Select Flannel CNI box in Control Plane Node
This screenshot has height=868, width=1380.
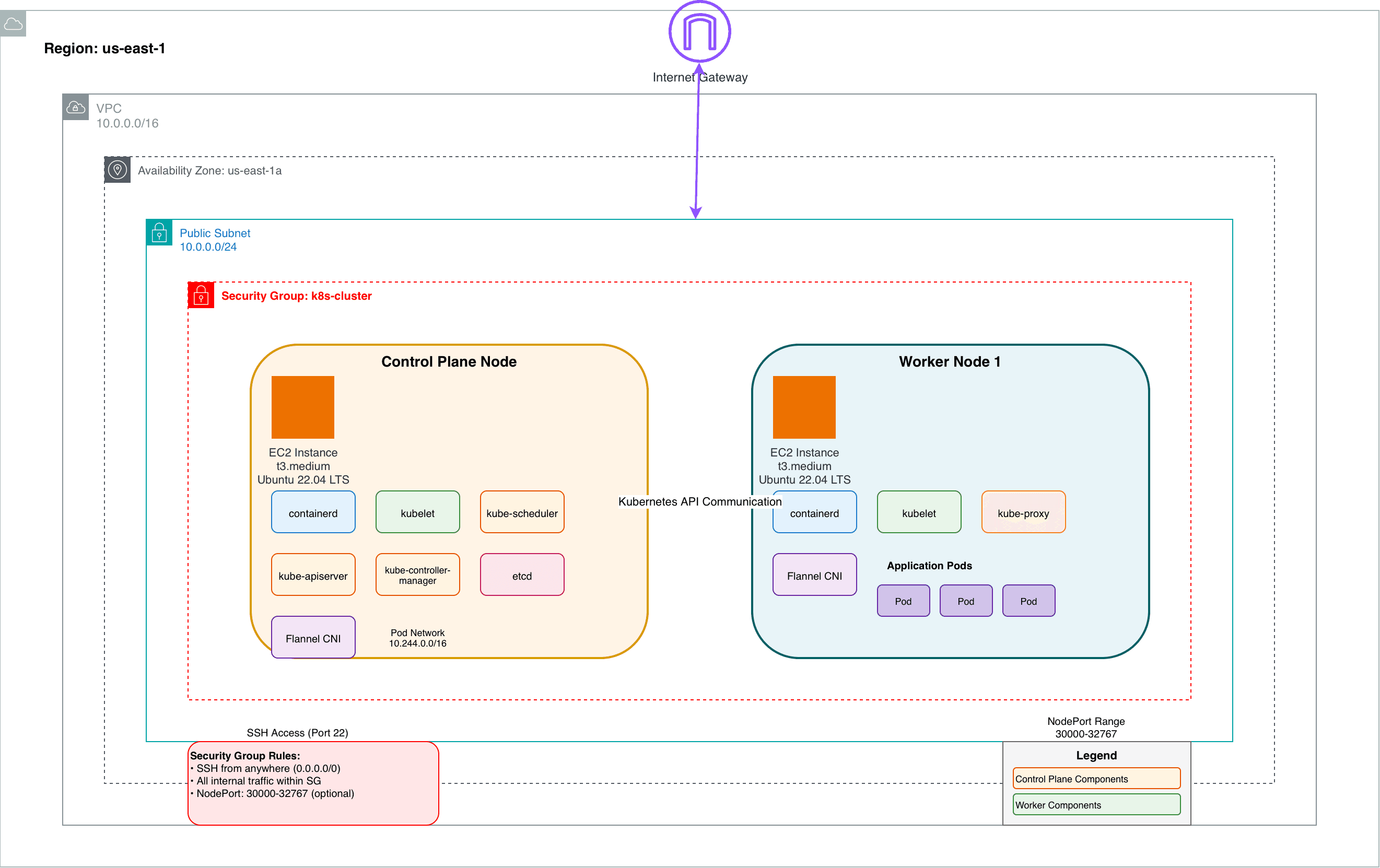tap(313, 637)
